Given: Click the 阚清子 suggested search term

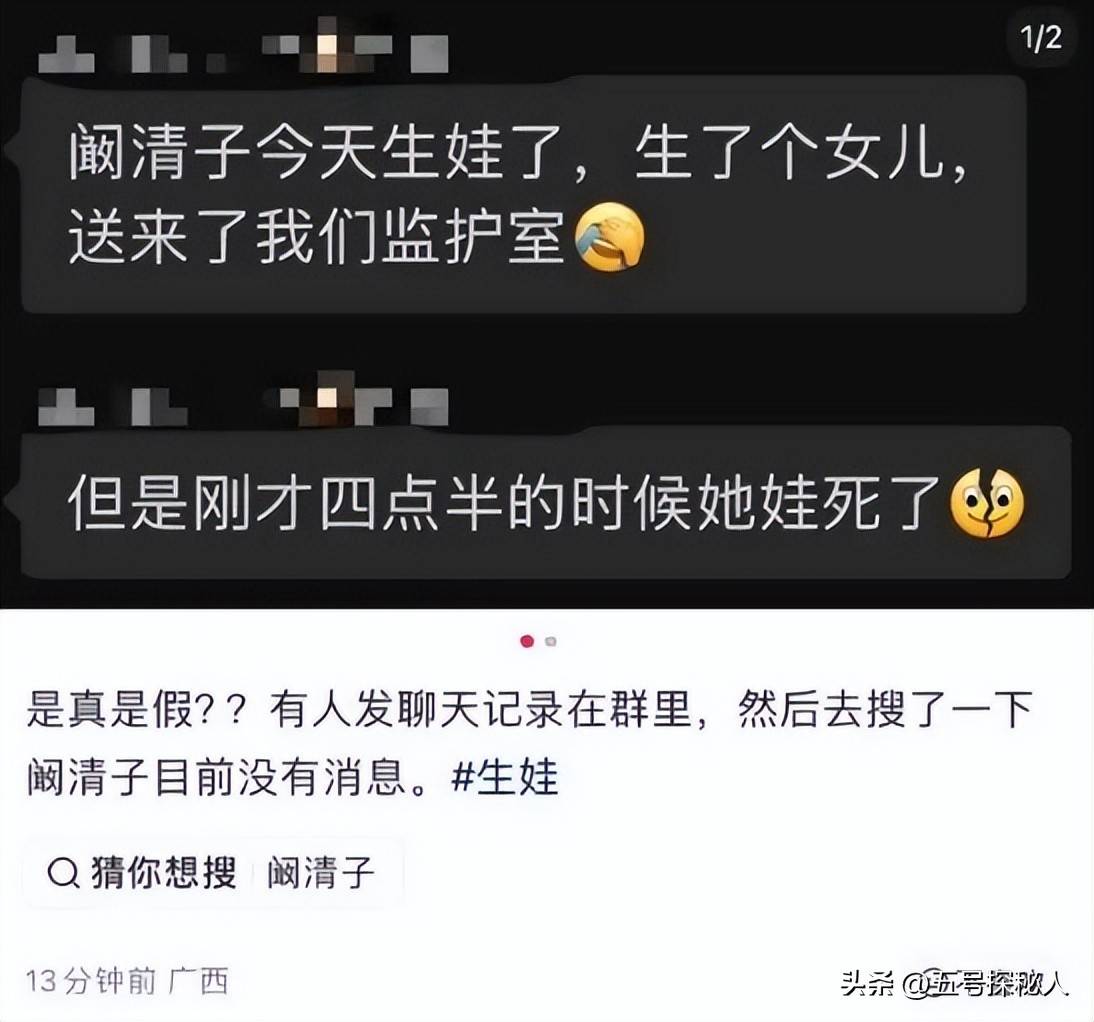Looking at the screenshot, I should (320, 873).
